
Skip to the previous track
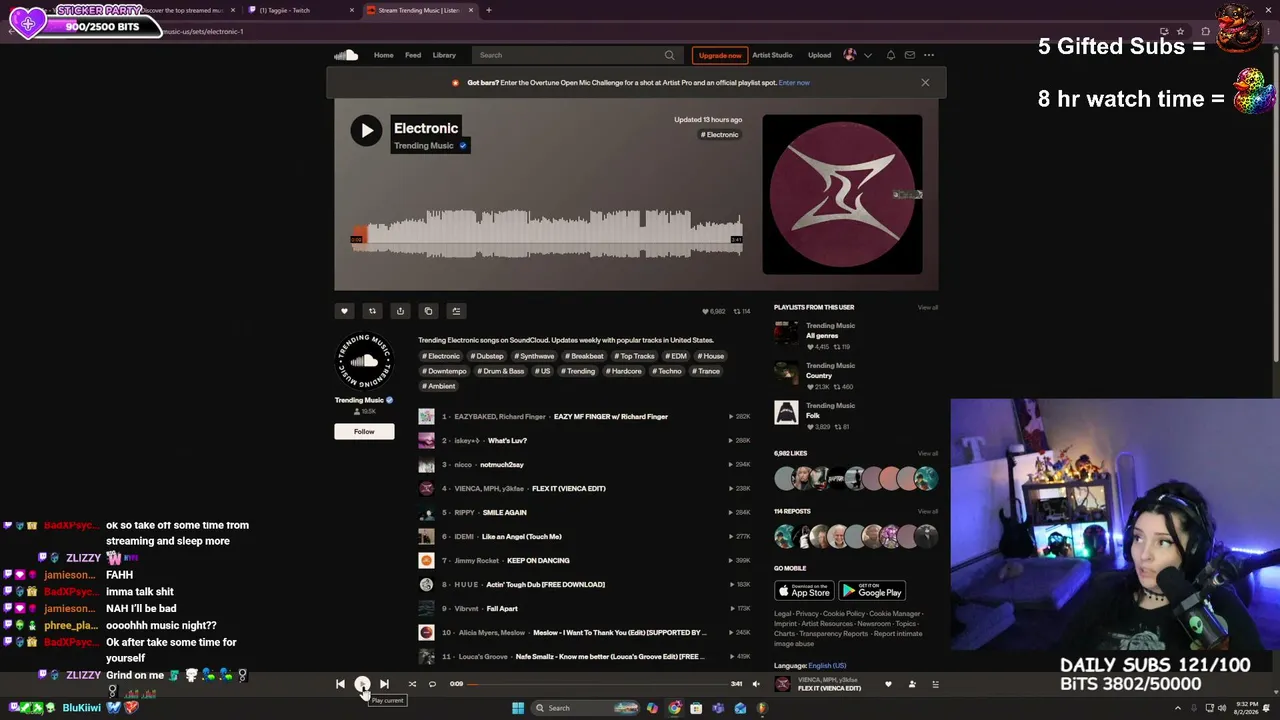click(340, 684)
